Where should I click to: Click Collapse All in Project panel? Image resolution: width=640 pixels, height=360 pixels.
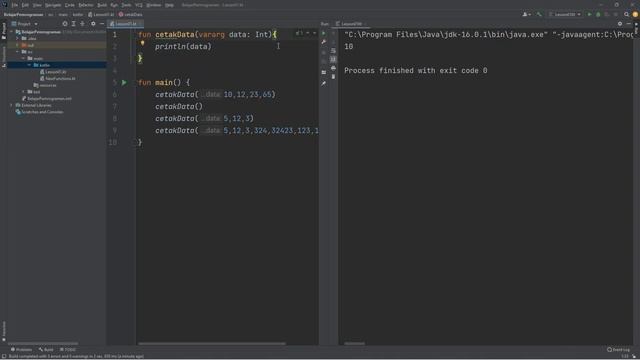(x=82, y=24)
